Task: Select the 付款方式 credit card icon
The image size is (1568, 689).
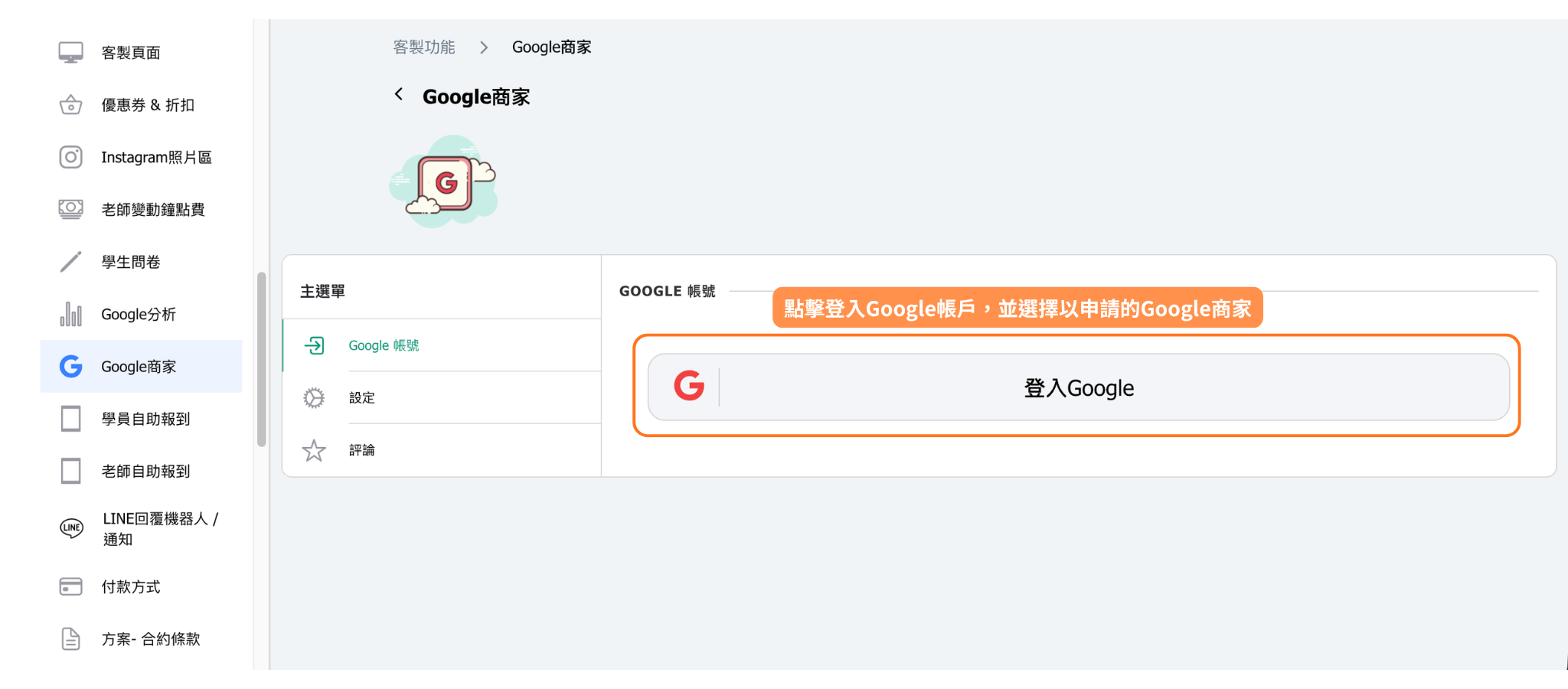Action: click(x=70, y=586)
